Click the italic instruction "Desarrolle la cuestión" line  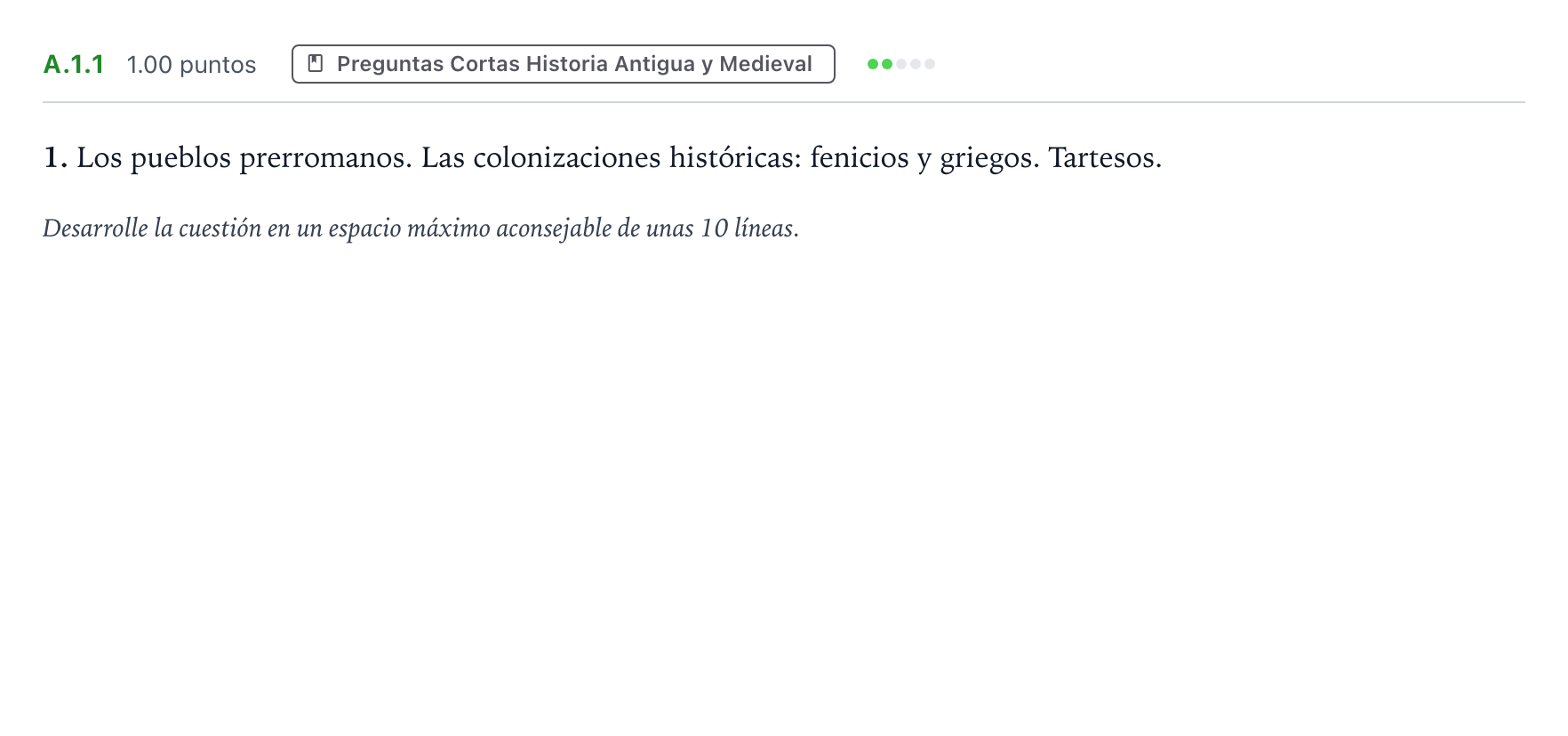pyautogui.click(x=420, y=228)
